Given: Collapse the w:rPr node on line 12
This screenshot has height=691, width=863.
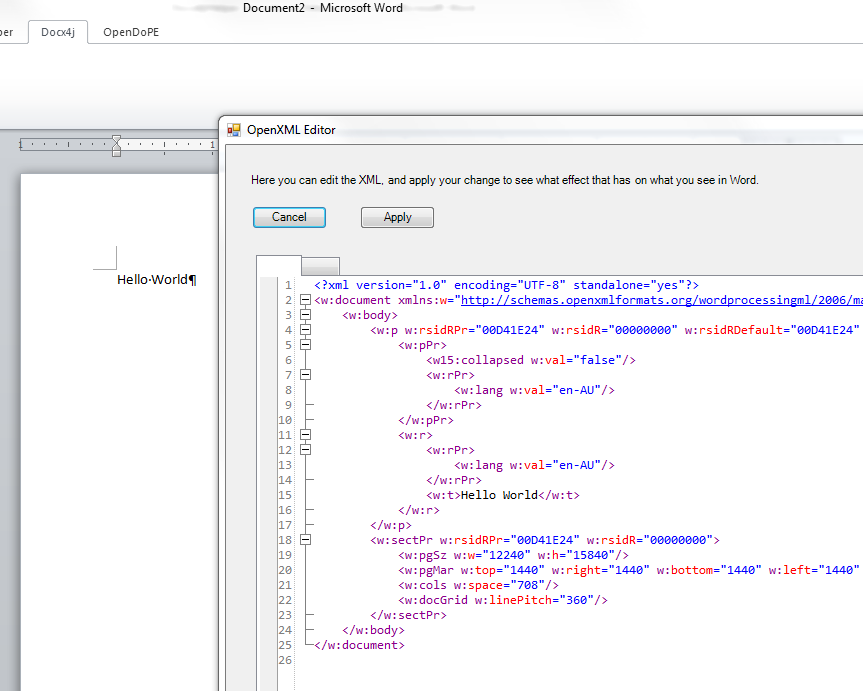Looking at the screenshot, I should [305, 450].
